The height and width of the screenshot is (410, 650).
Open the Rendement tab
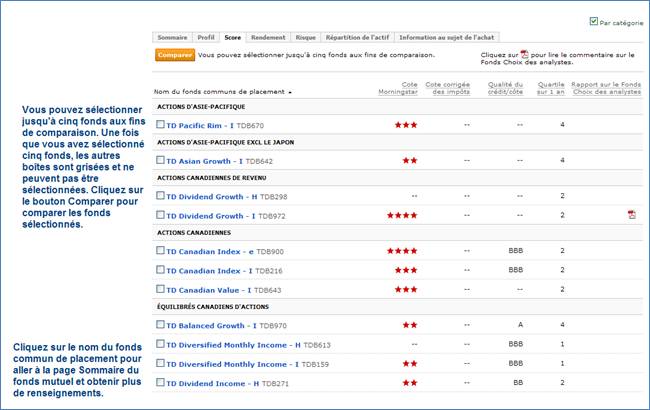(268, 37)
